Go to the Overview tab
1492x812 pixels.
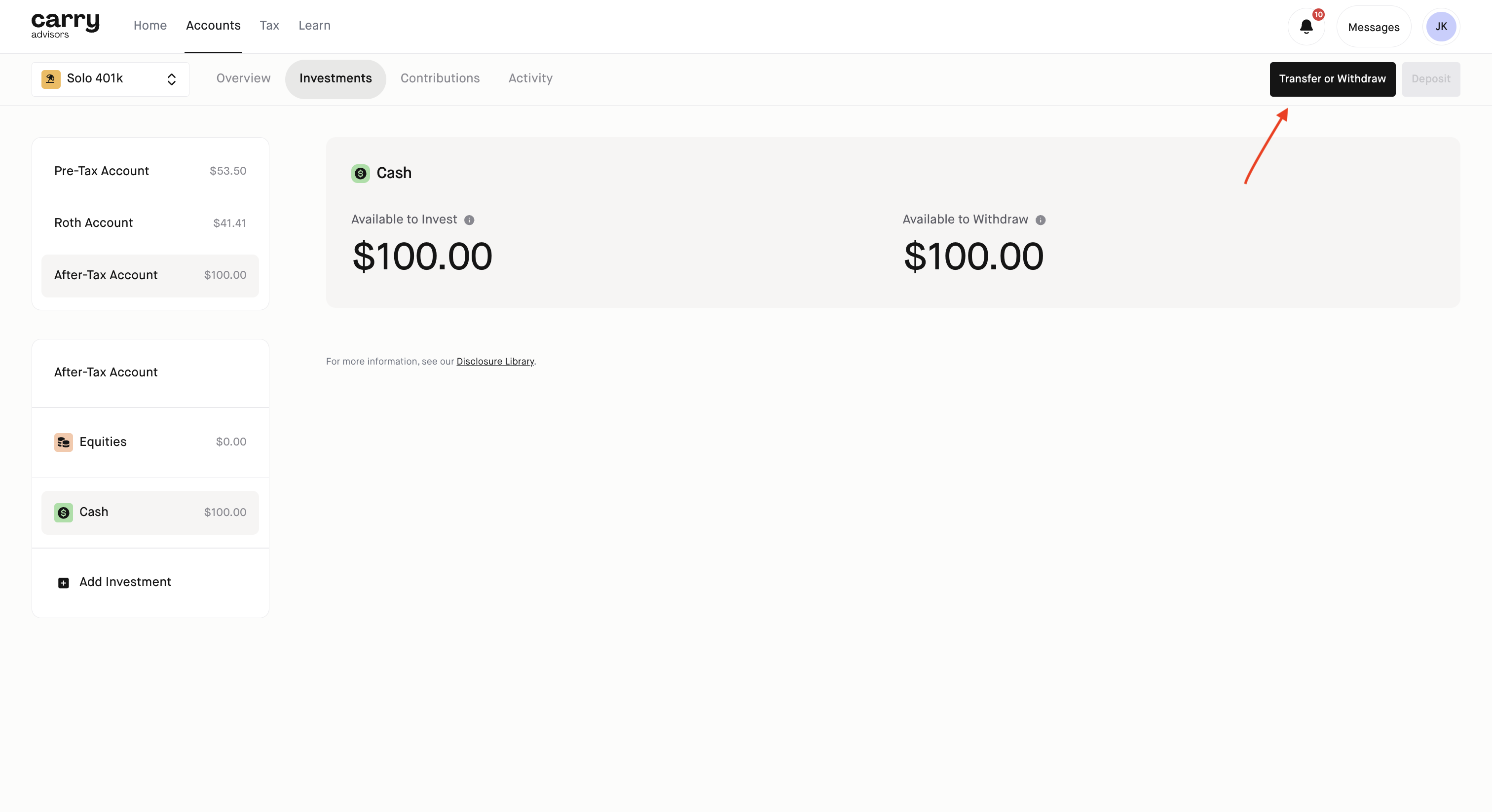[x=243, y=79]
